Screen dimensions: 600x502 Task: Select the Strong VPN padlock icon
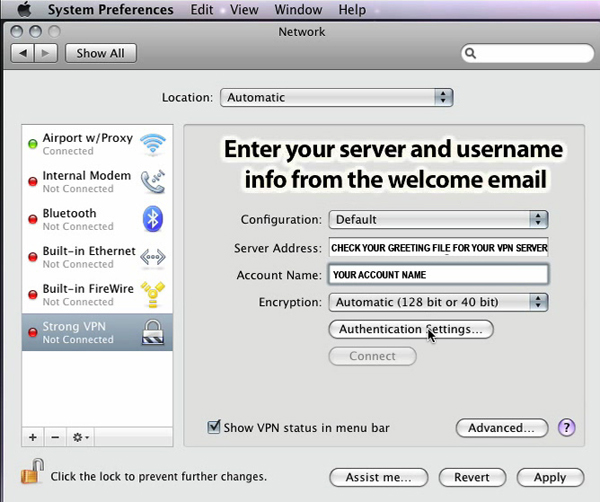tap(153, 332)
